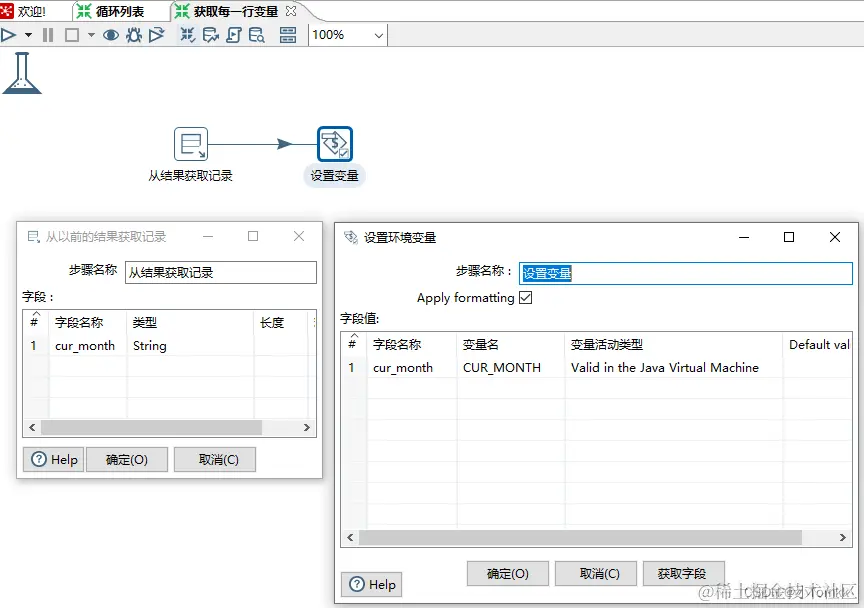Switch to the 循环列表 tab
This screenshot has height=608, width=864.
pos(110,11)
